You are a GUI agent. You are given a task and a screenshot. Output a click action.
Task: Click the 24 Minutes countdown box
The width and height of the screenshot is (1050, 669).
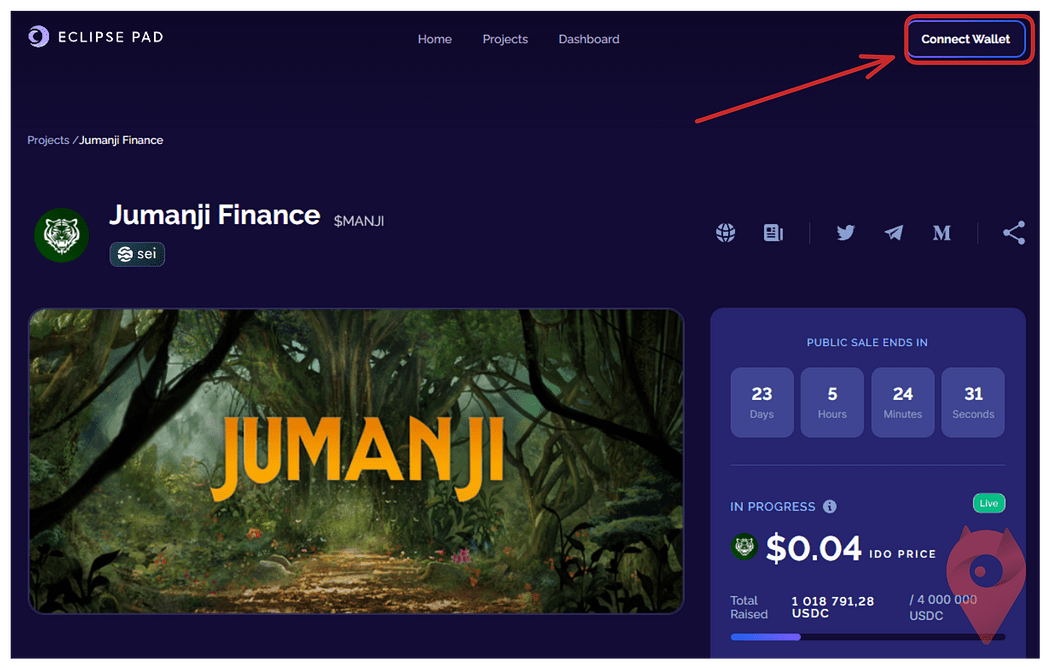(902, 402)
